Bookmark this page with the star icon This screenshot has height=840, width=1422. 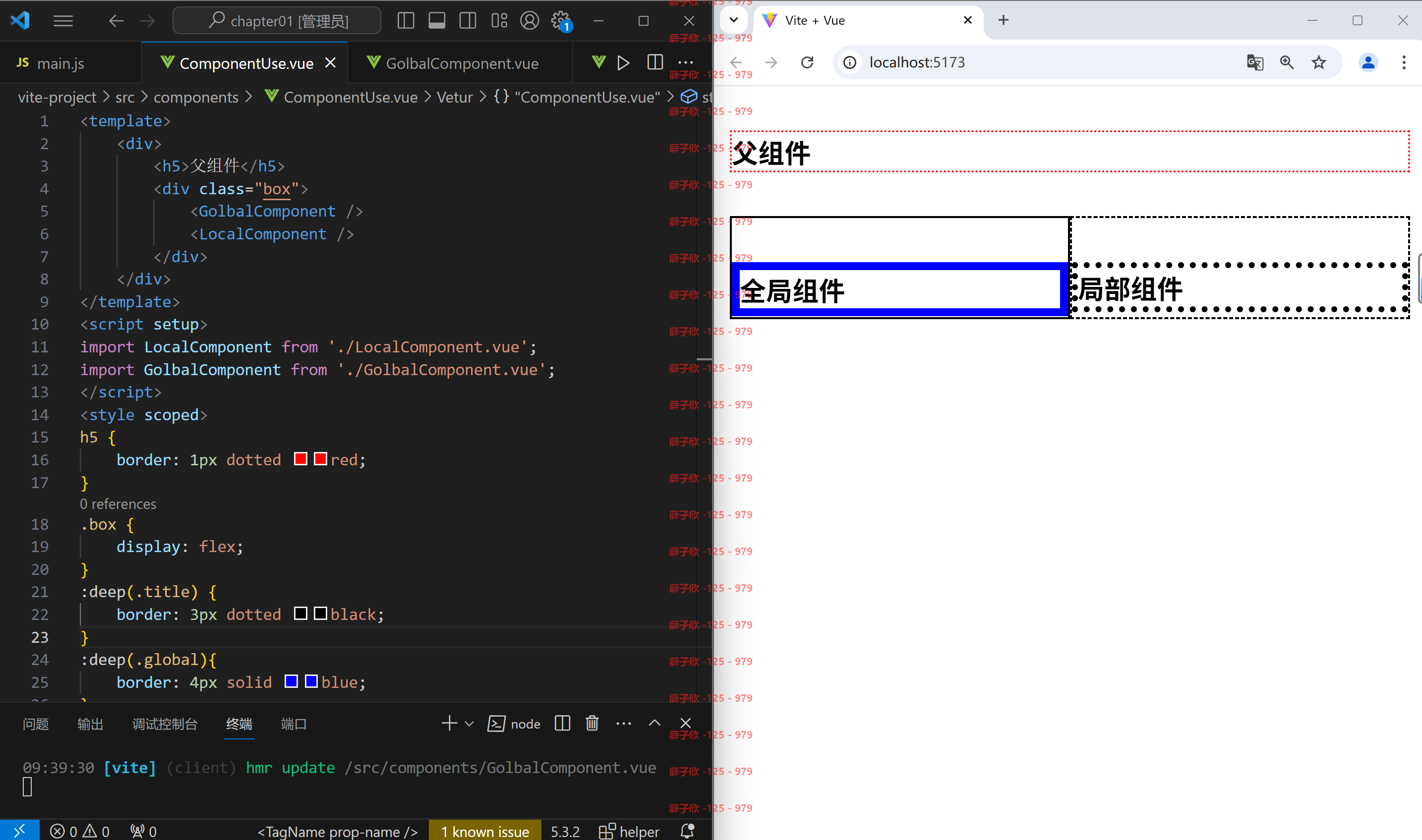point(1319,62)
